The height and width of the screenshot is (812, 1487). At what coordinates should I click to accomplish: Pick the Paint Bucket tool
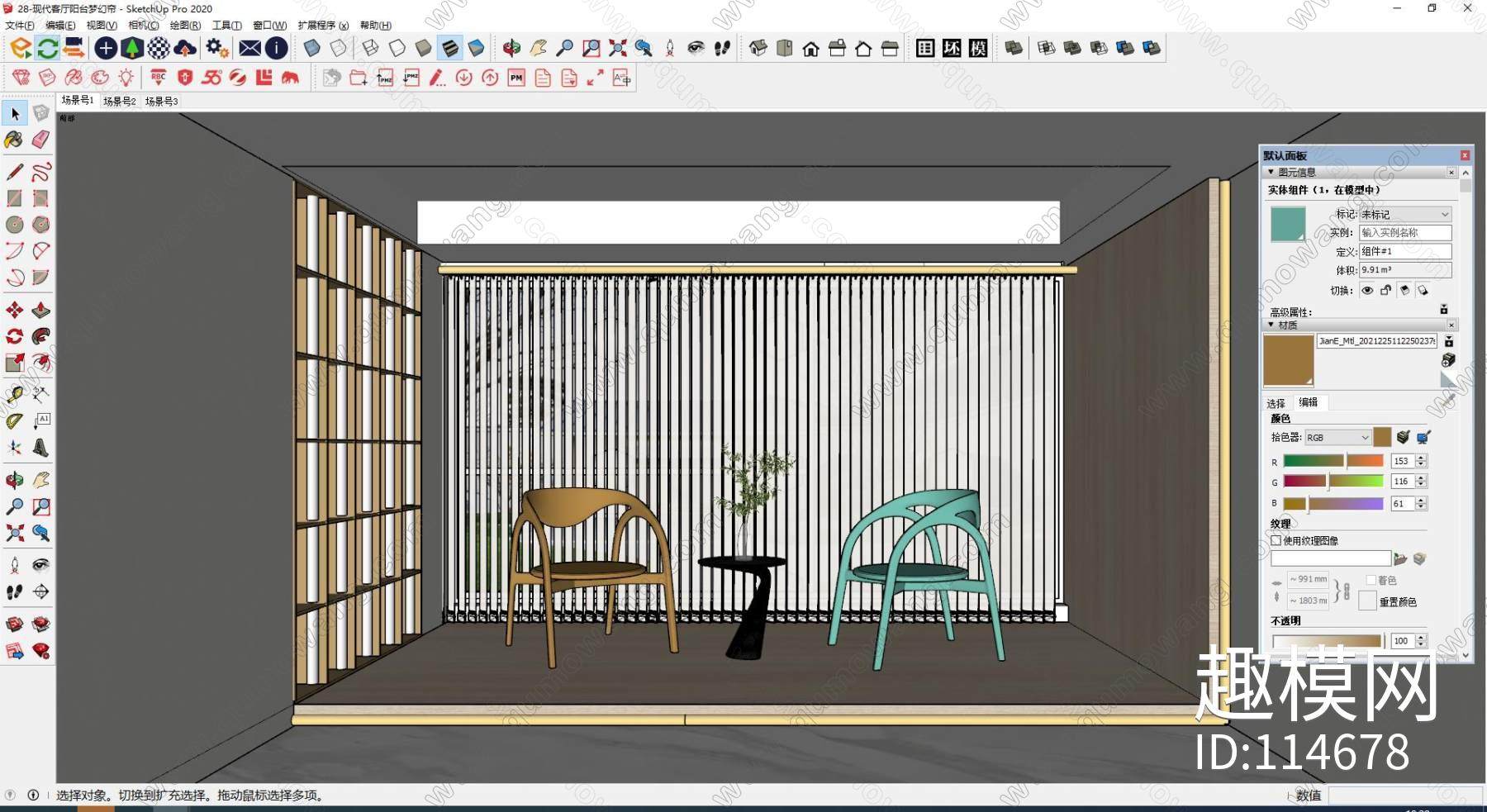coord(14,140)
